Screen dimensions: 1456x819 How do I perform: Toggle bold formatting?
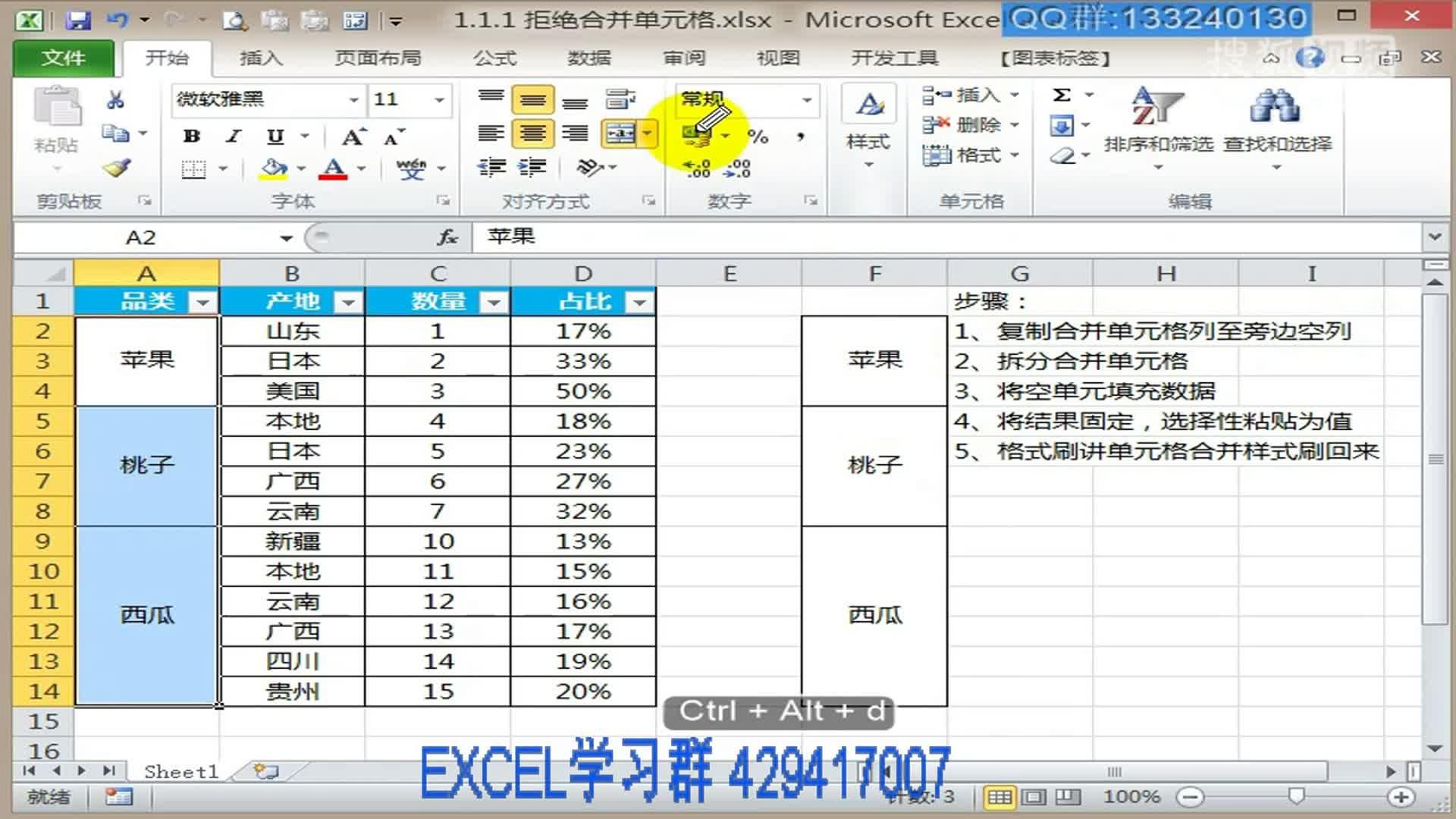pos(192,136)
